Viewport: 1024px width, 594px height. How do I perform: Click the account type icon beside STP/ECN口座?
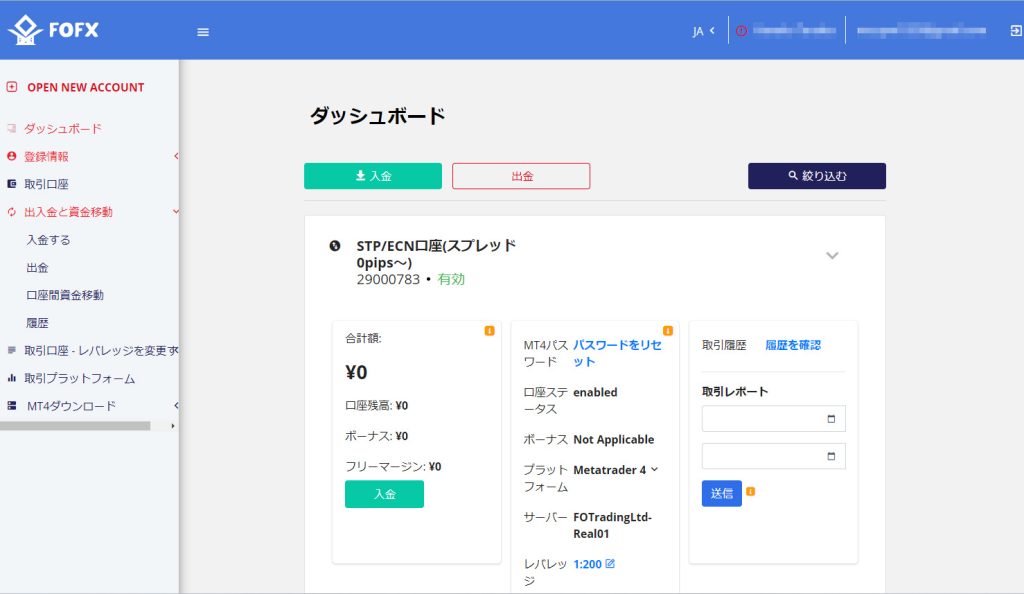pyautogui.click(x=335, y=246)
